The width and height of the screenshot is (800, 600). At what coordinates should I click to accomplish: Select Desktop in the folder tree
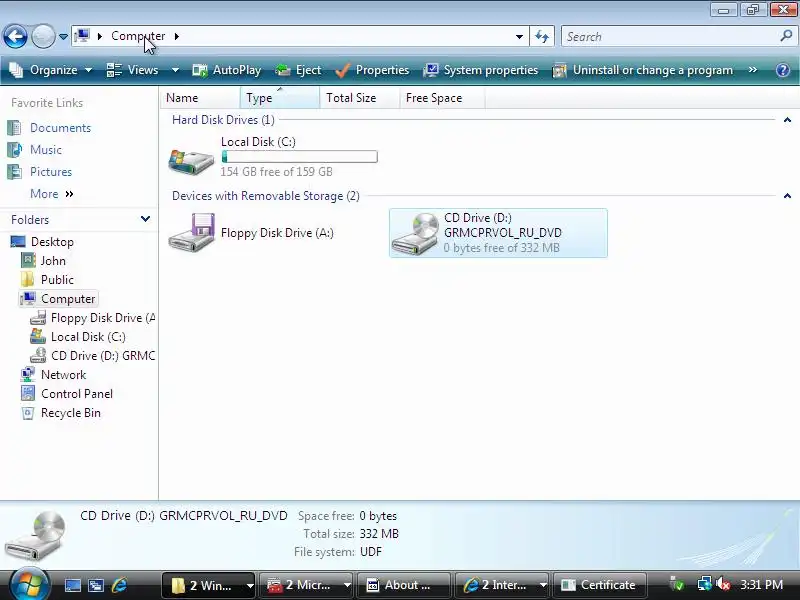coord(52,241)
